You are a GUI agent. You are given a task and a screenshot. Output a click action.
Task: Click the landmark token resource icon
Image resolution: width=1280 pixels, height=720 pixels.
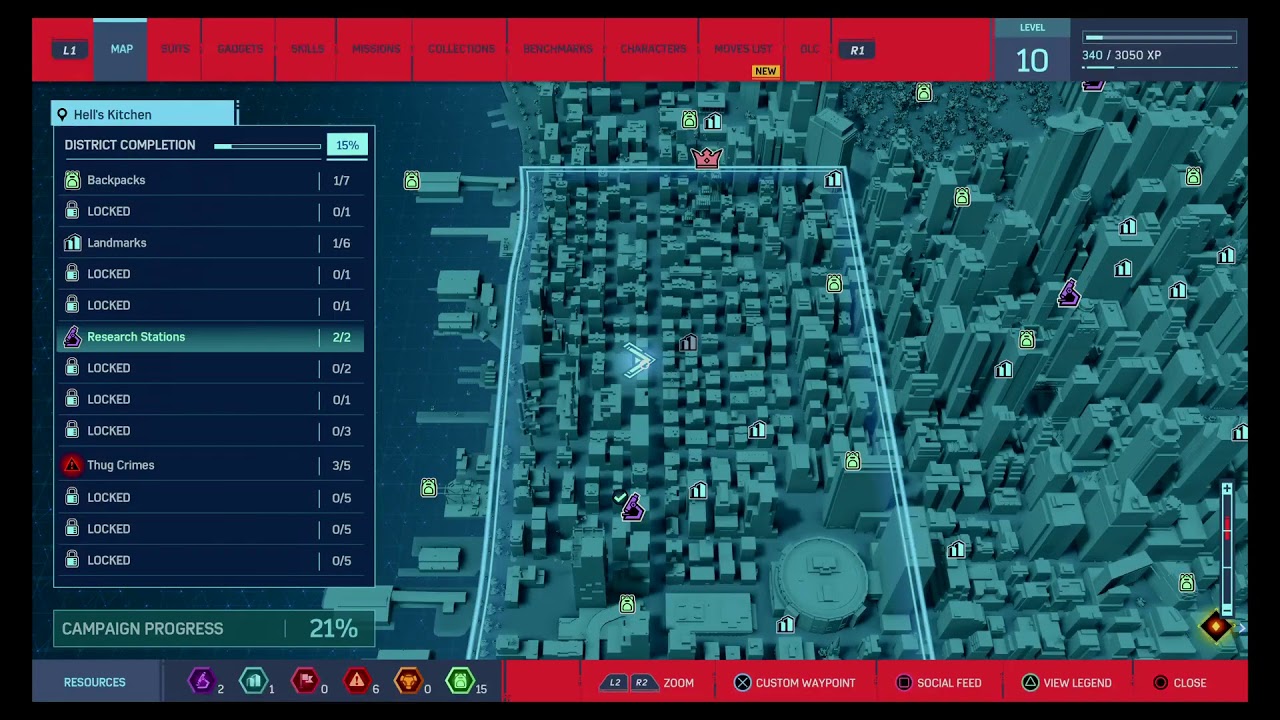[x=254, y=682]
